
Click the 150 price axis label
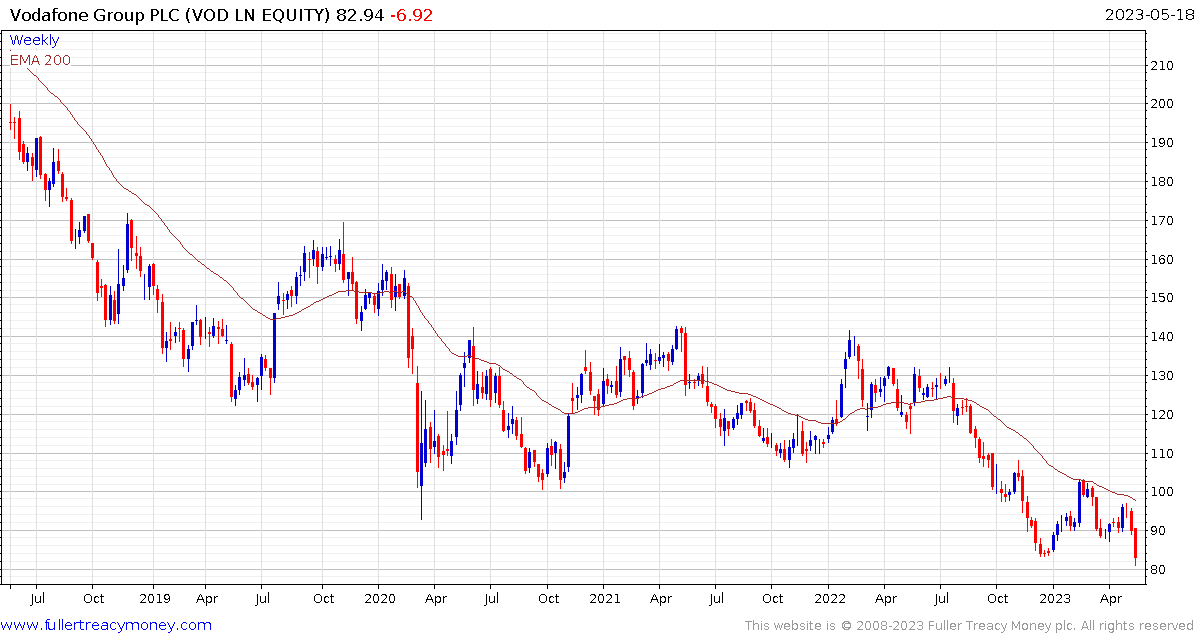1162,299
